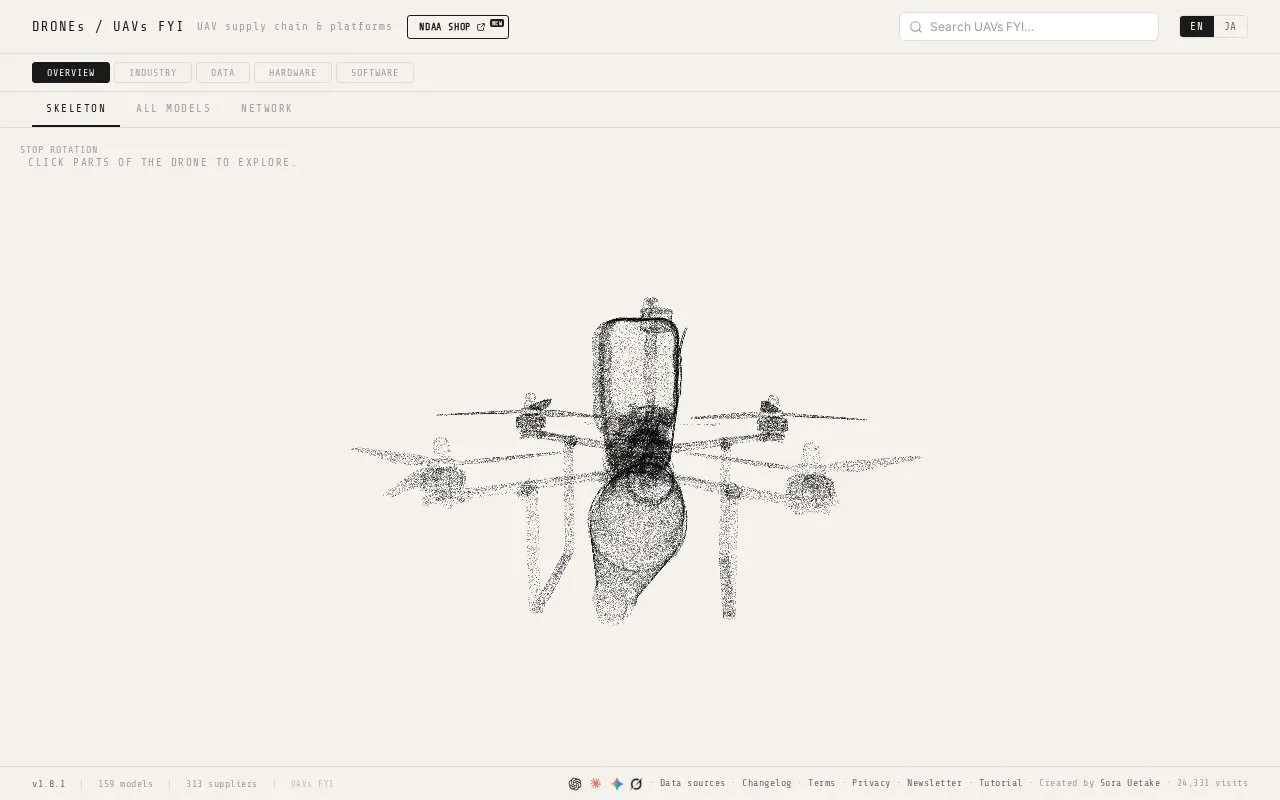Open the Software tab
1280x800 pixels.
(x=375, y=72)
